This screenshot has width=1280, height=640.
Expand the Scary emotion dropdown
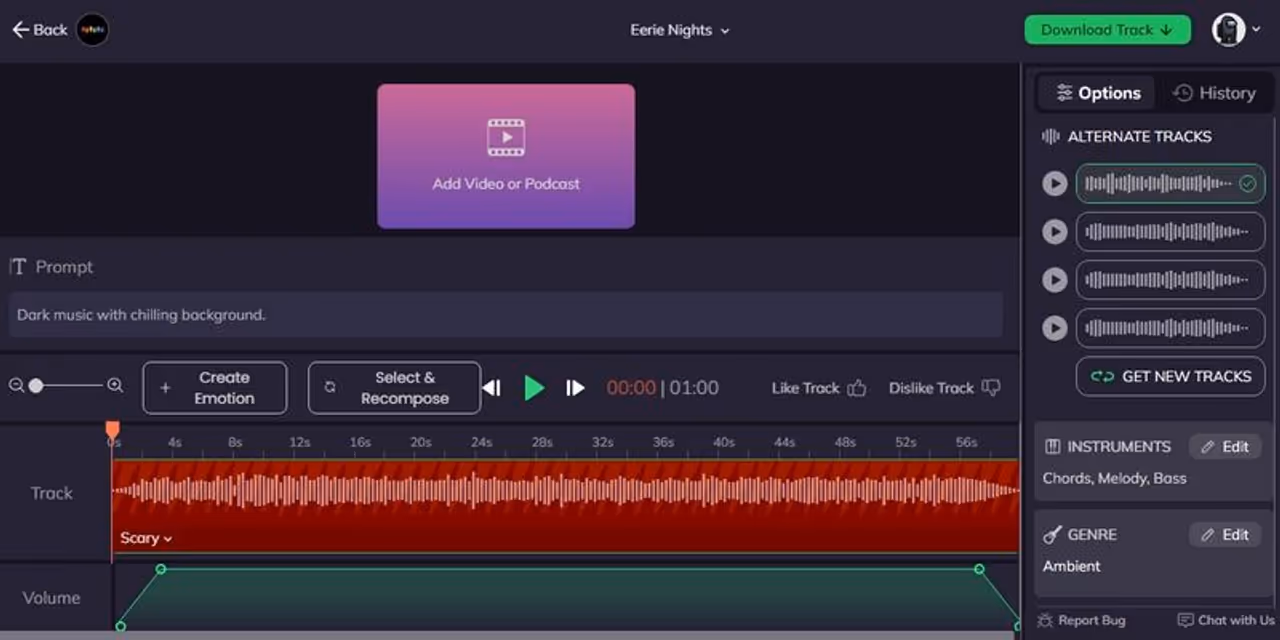(146, 538)
